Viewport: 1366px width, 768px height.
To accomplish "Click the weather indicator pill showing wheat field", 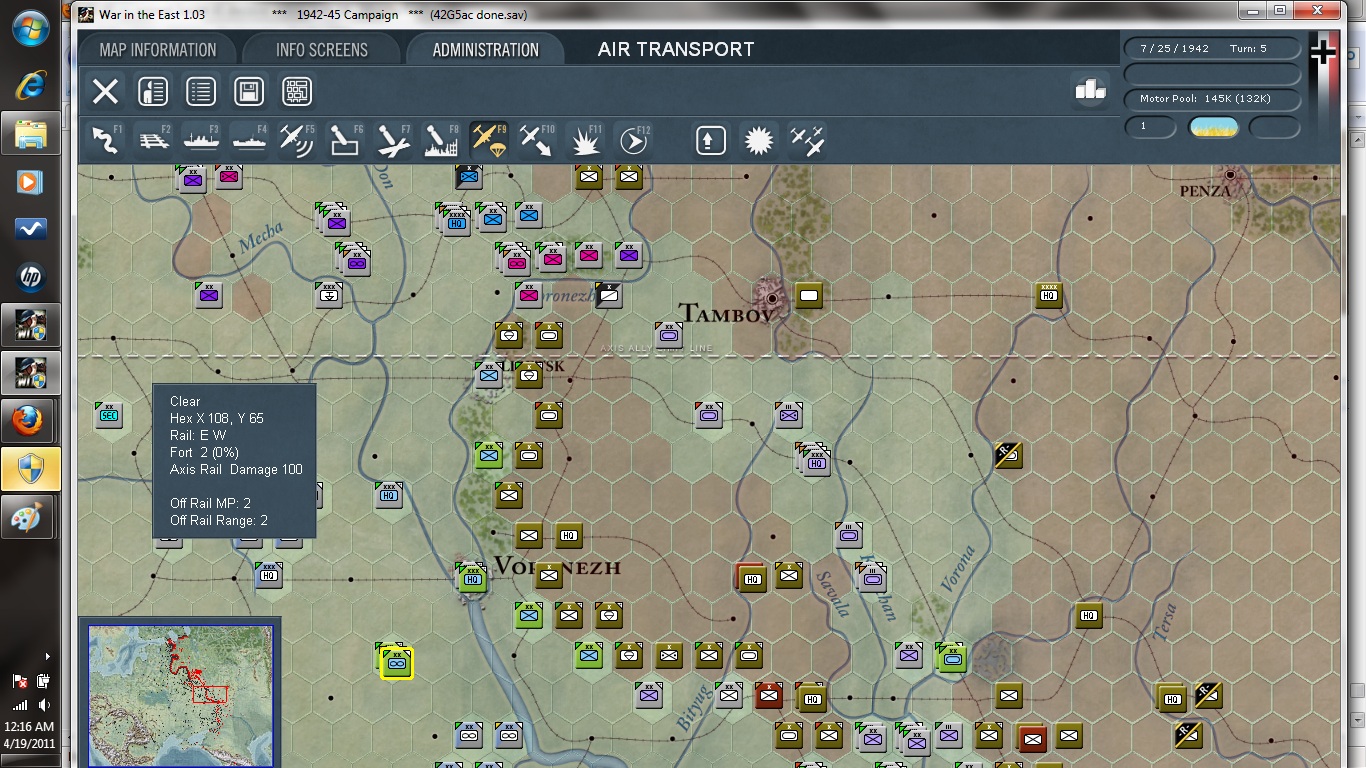I will 1213,127.
